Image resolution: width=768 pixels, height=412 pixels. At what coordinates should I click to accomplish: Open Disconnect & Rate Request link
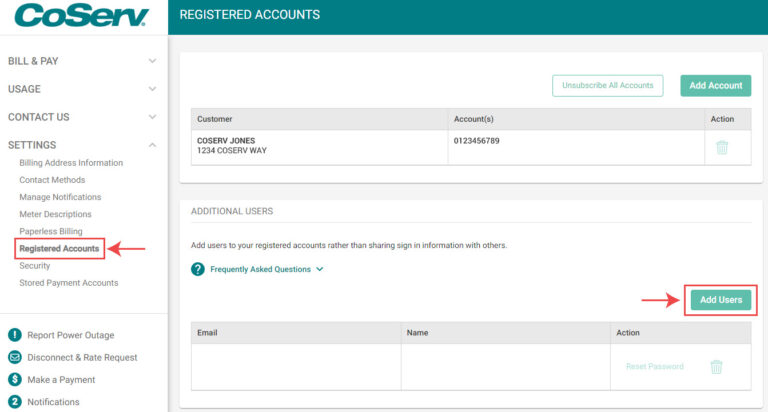pos(82,358)
